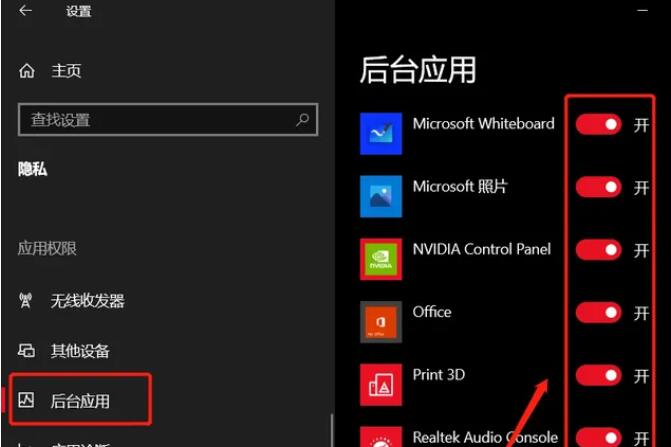Minimize the Settings window
Viewport: 671px width, 447px height.
pos(642,10)
